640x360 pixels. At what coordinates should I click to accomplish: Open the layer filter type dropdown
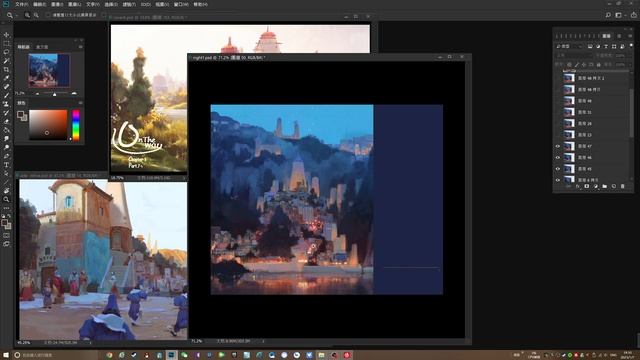[x=569, y=47]
